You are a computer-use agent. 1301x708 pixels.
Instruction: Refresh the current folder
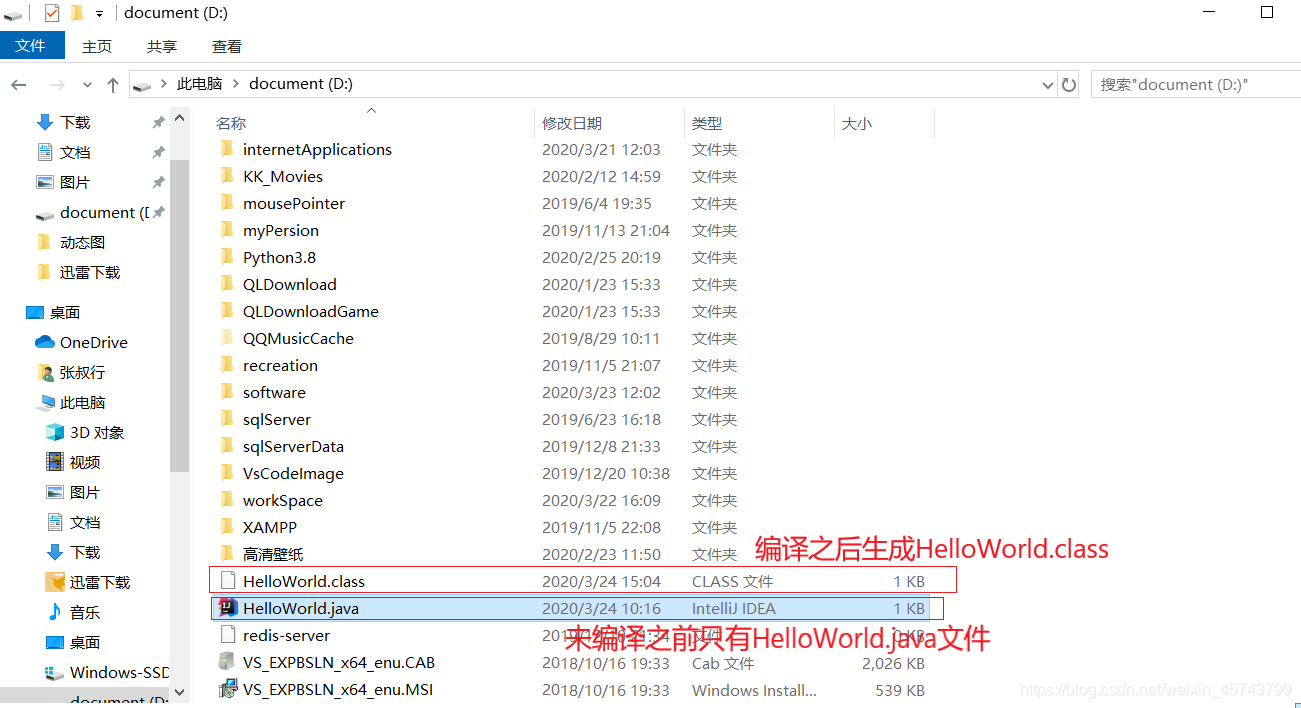pyautogui.click(x=1069, y=85)
